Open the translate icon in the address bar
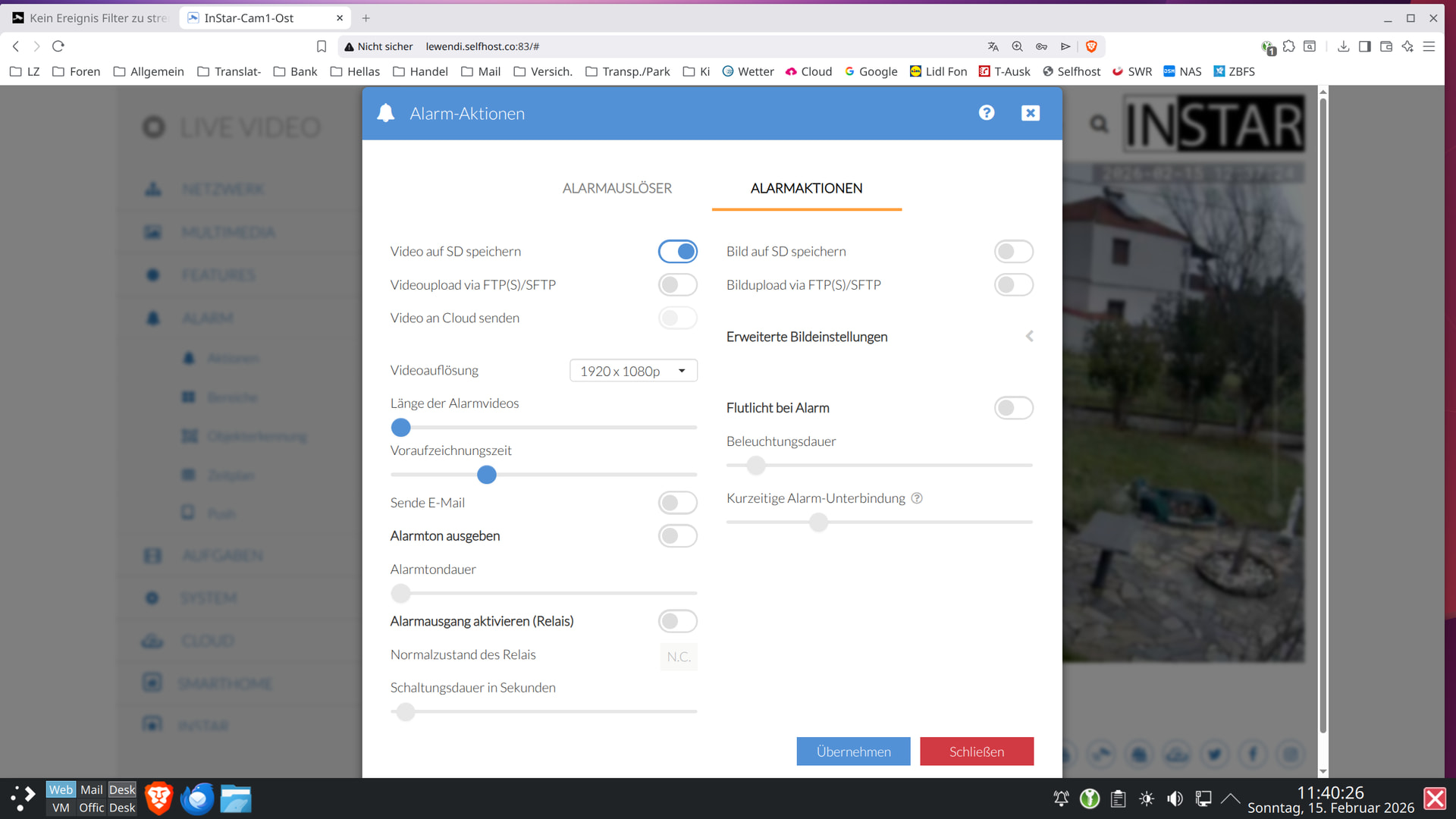Viewport: 1456px width, 819px height. [993, 46]
